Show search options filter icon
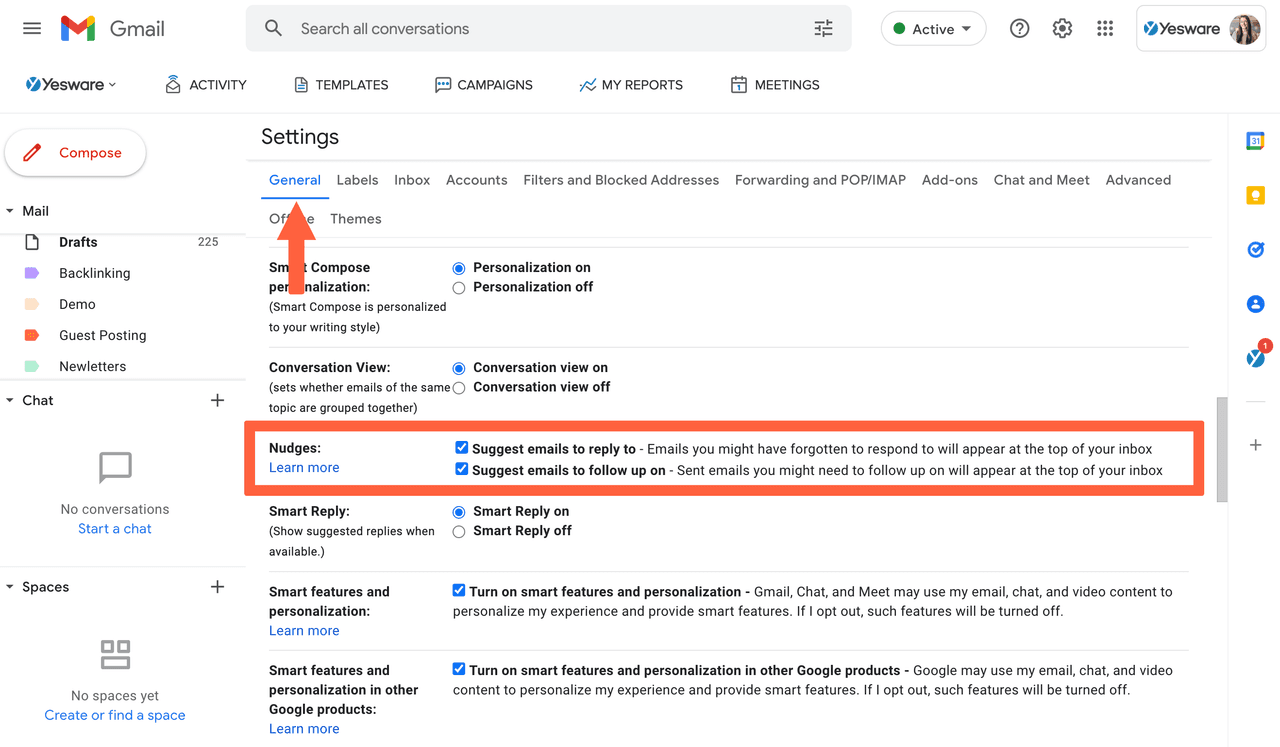Screen dimensions: 1280x747 (x=823, y=29)
